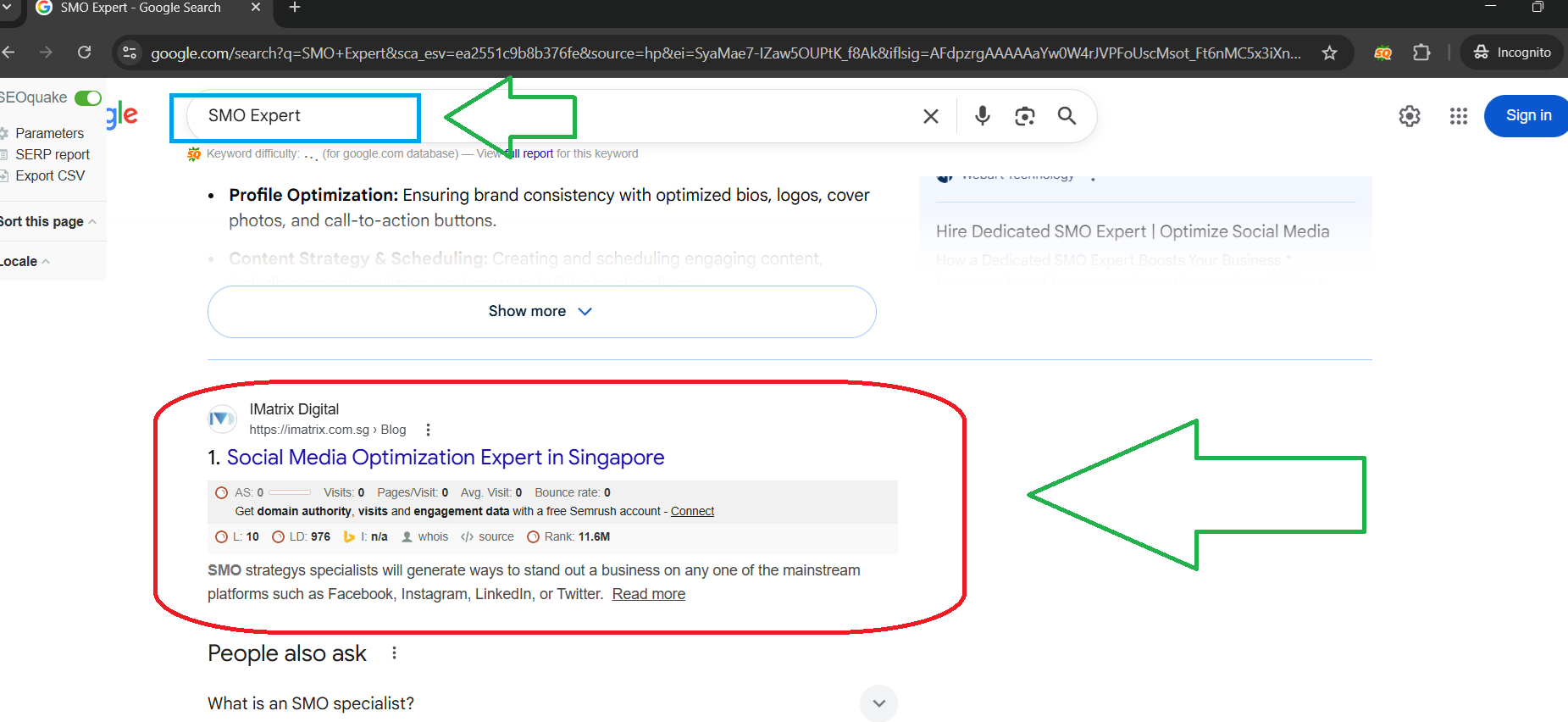The image size is (1568, 722).
Task: Open the browser Extensions puzzle icon
Action: (x=1421, y=53)
